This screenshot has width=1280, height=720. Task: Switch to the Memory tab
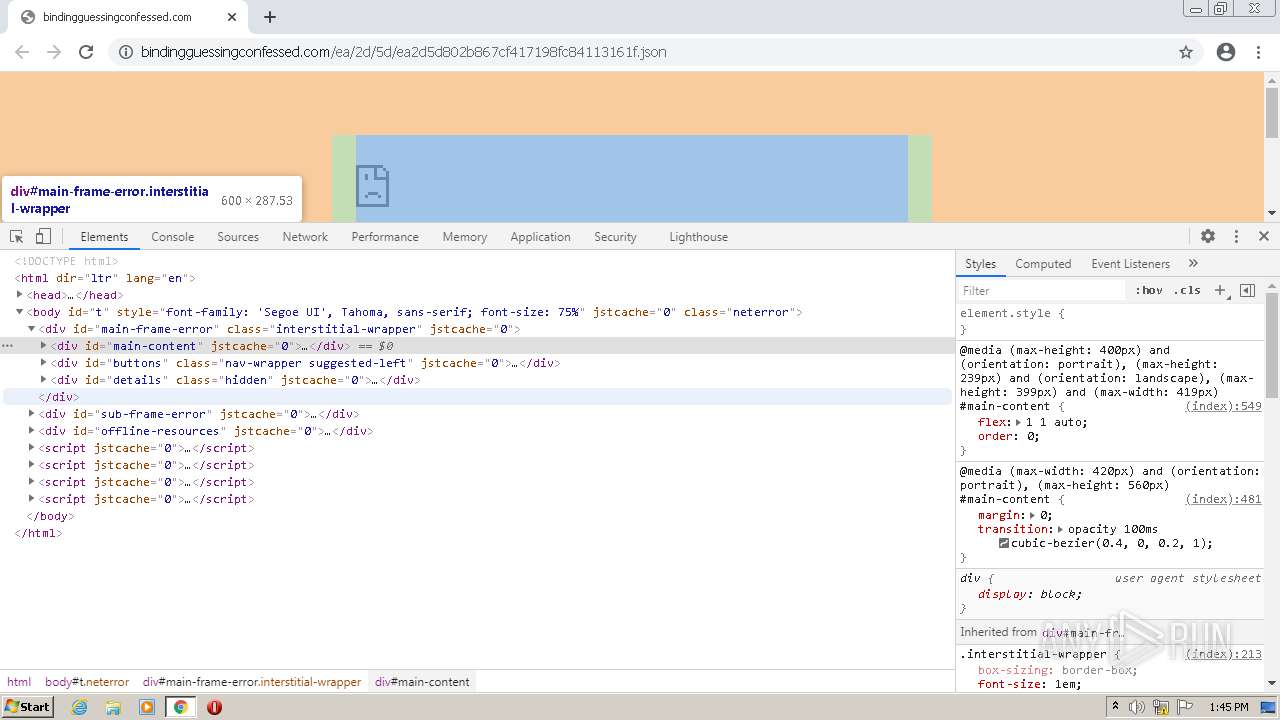pyautogui.click(x=465, y=237)
